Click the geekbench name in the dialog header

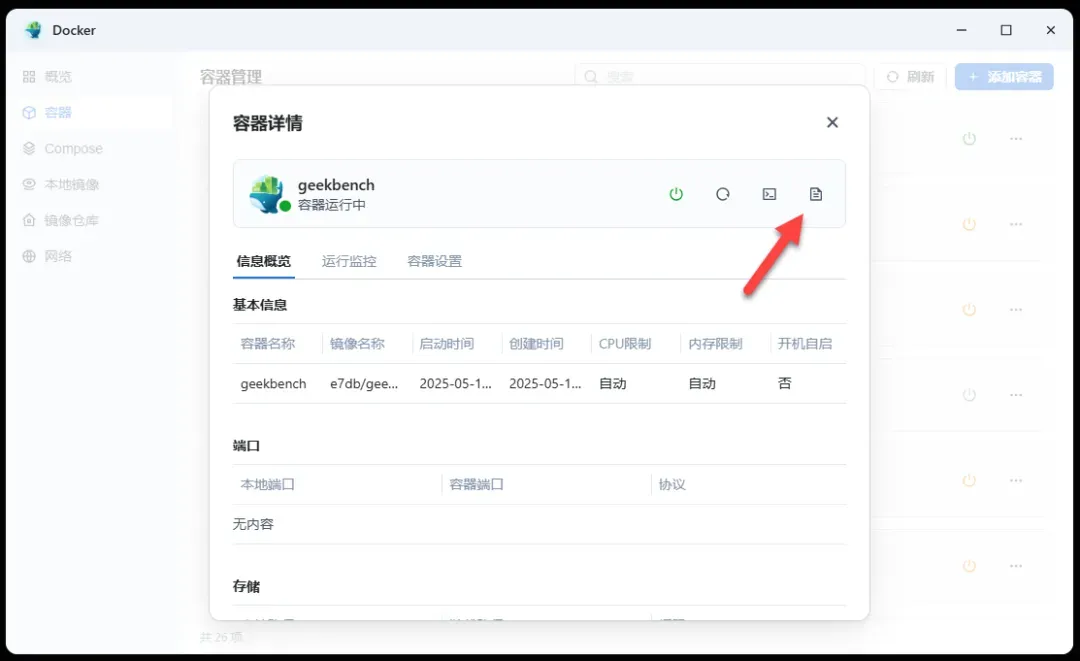coord(336,185)
